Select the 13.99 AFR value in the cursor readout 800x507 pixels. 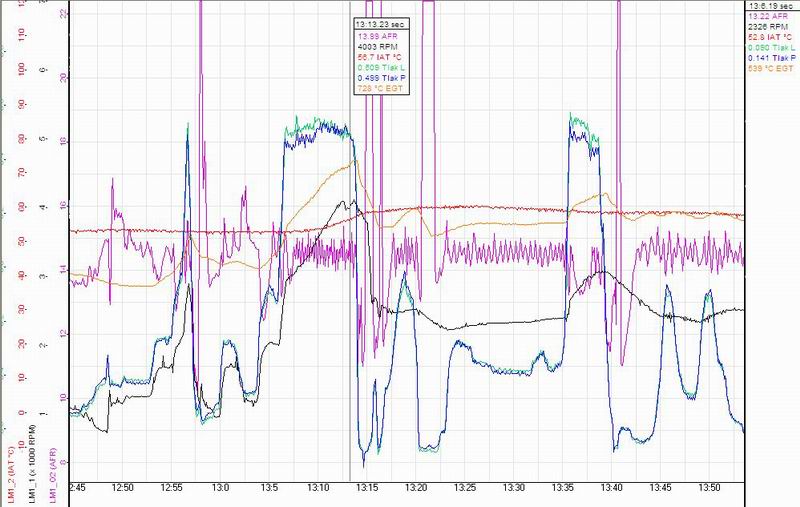pyautogui.click(x=377, y=36)
